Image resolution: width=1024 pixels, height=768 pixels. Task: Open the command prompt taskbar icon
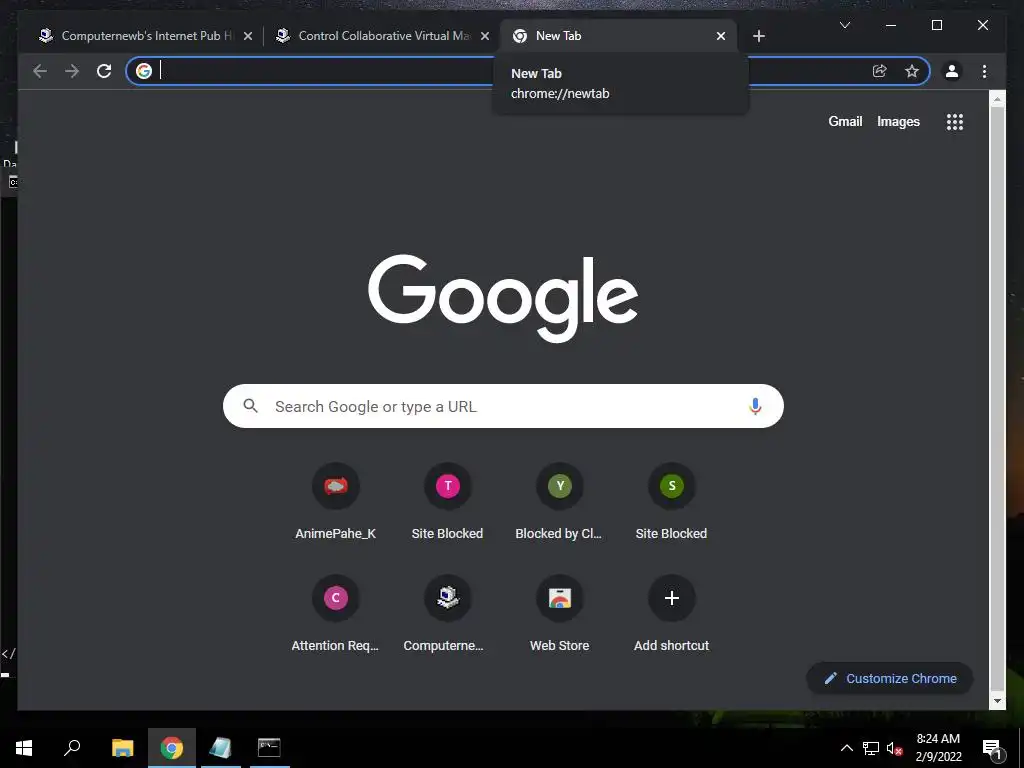[269, 748]
